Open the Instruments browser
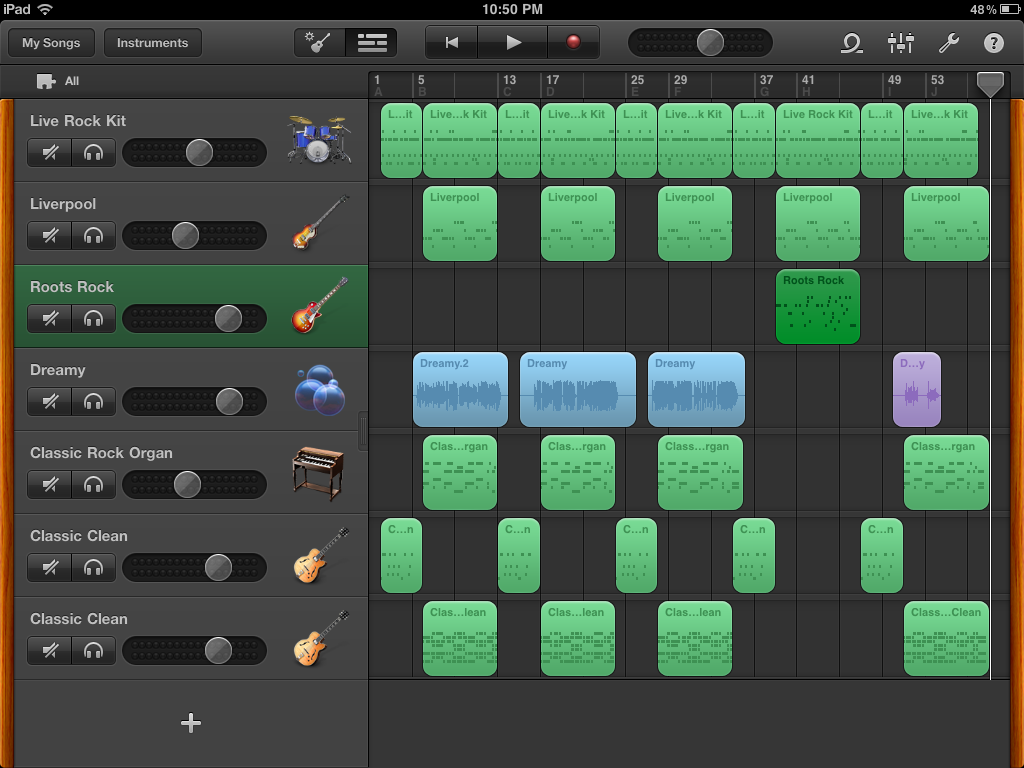The image size is (1024, 768). (x=152, y=43)
